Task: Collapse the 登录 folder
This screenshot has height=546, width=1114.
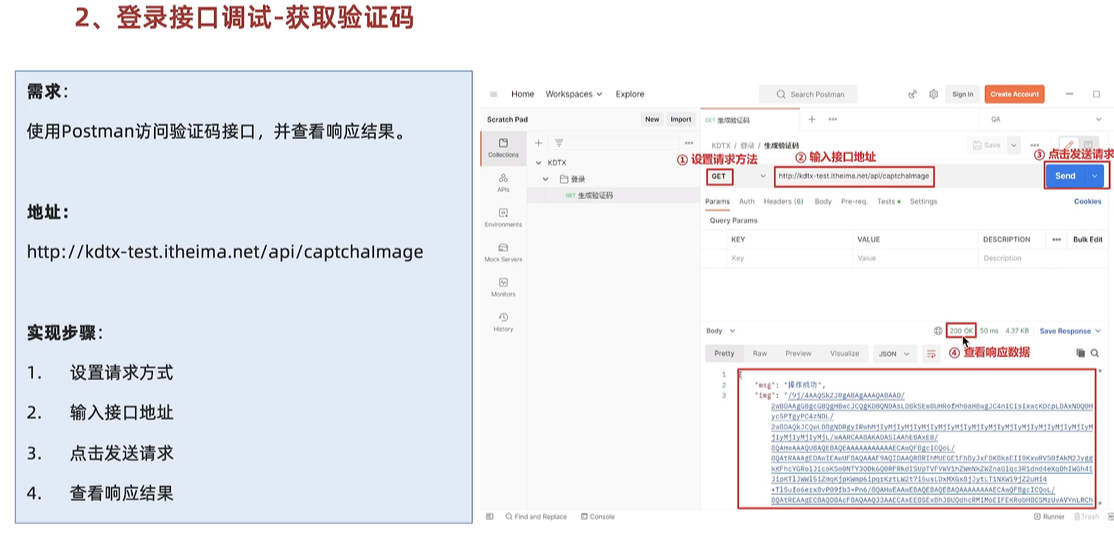Action: point(546,179)
